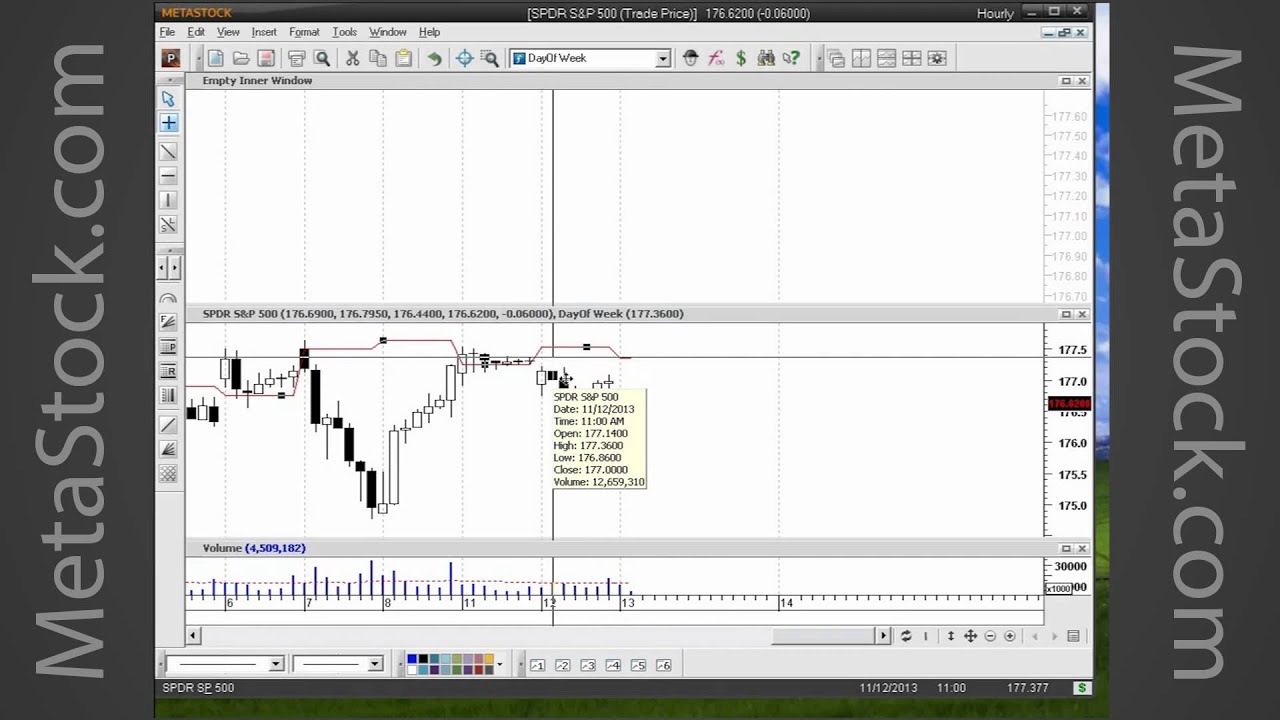Undo the last action

pyautogui.click(x=434, y=58)
